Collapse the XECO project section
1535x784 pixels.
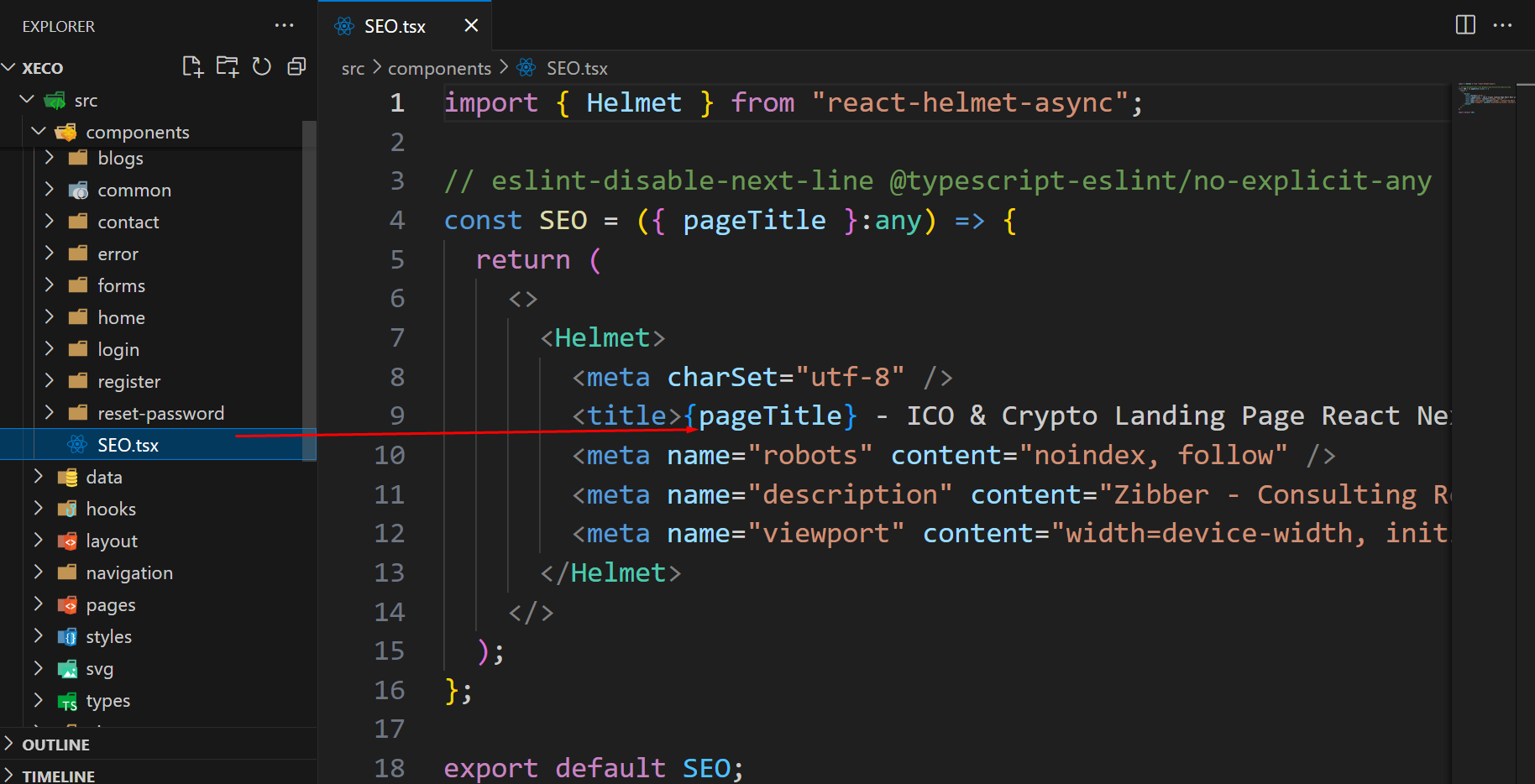9,67
